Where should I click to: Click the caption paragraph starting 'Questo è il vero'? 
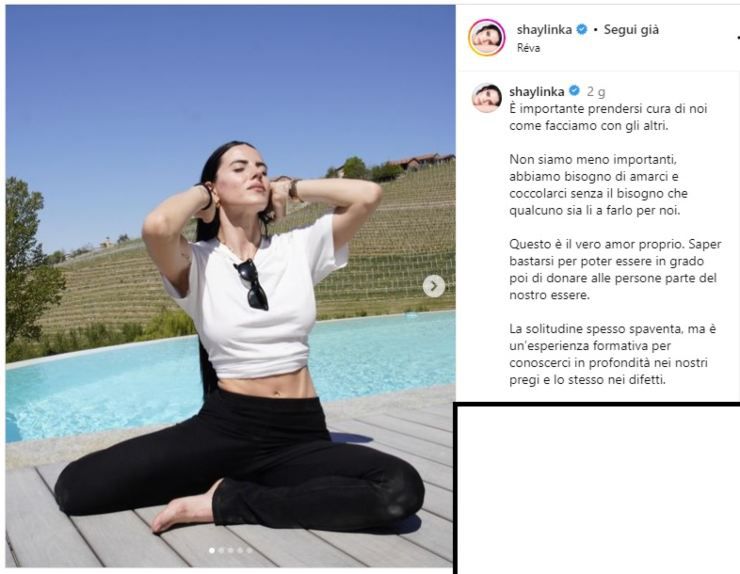coord(615,270)
